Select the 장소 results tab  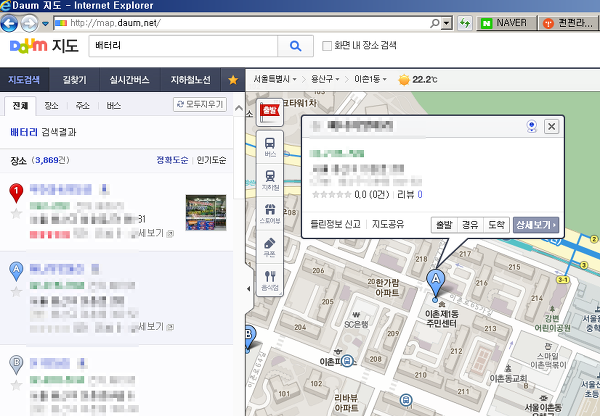[51, 106]
